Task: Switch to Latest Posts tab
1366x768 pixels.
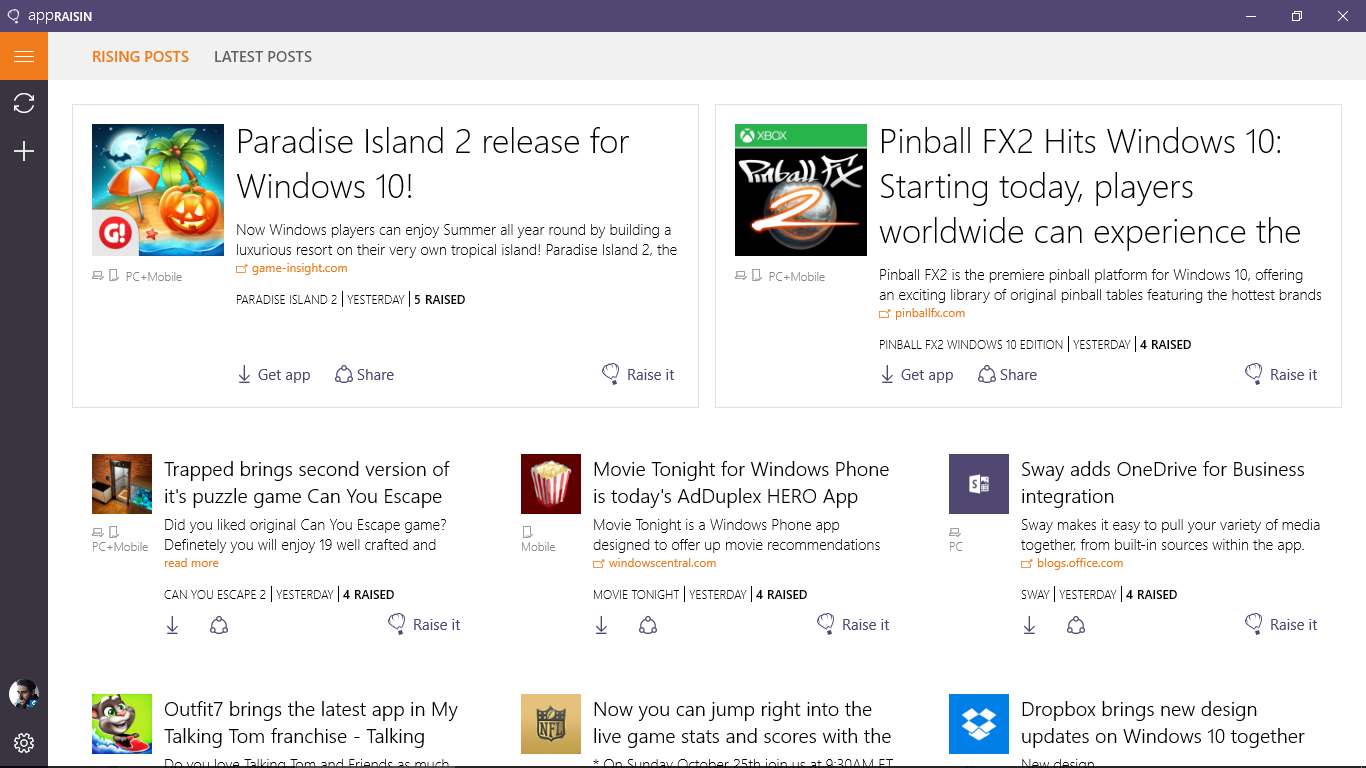Action: point(263,56)
